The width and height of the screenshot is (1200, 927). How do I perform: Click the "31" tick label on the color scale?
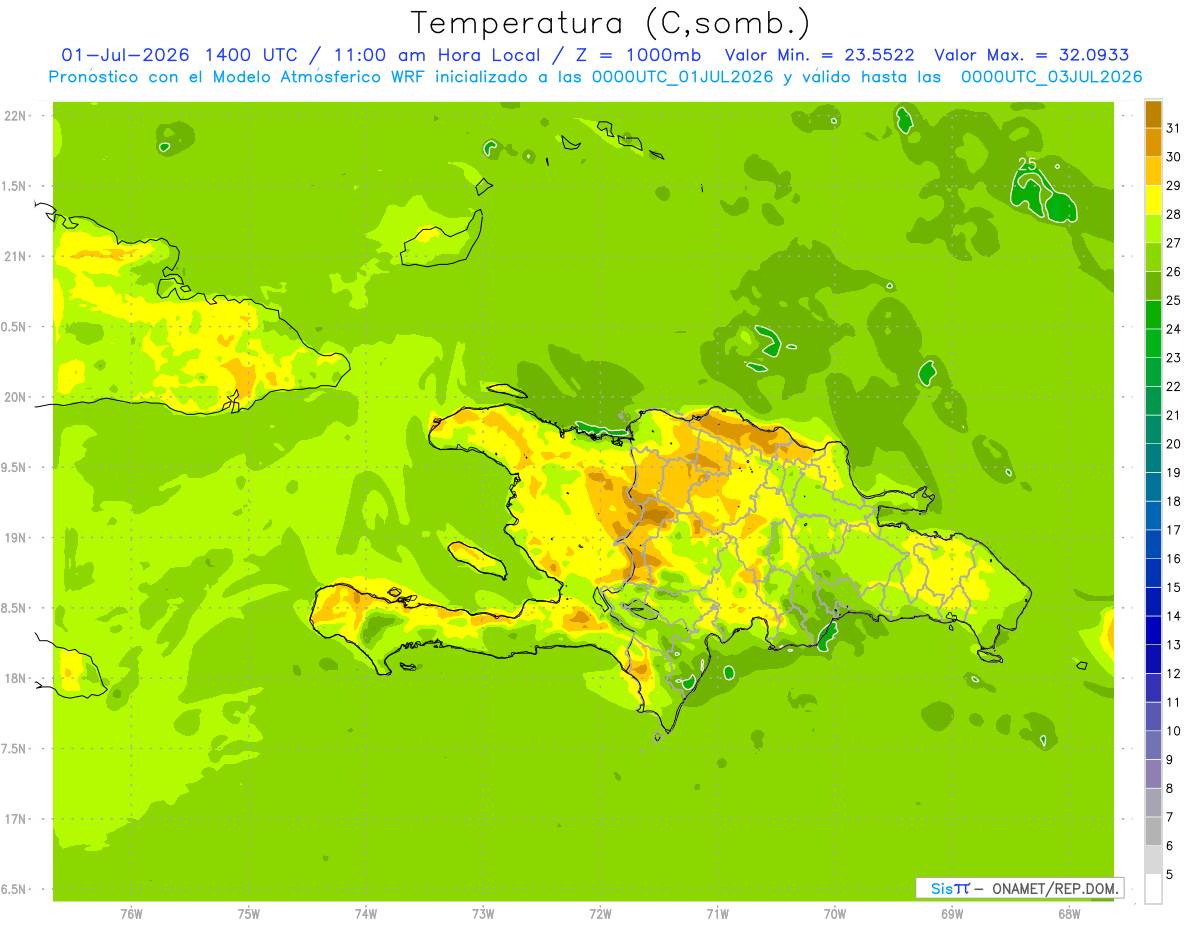tap(1173, 128)
